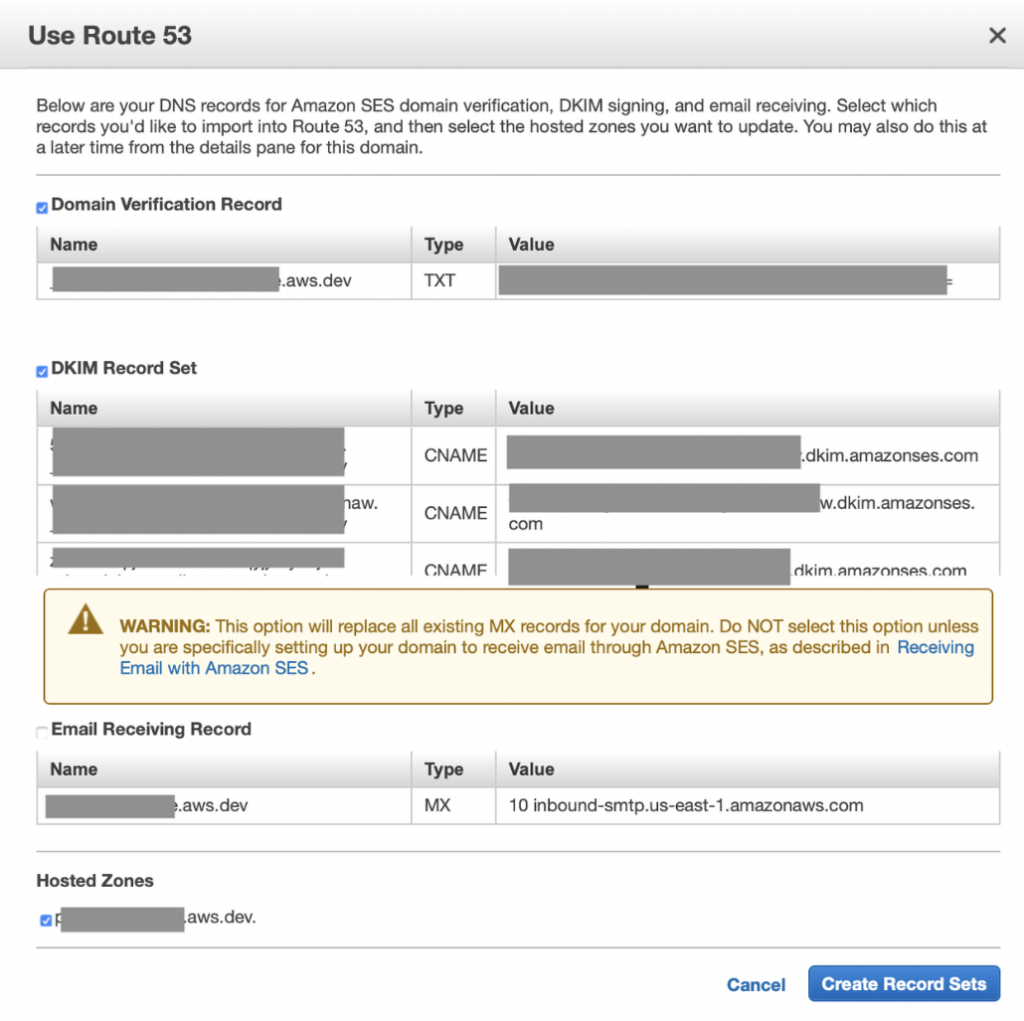
Task: Click the warning triangle icon
Action: pyautogui.click(x=85, y=622)
